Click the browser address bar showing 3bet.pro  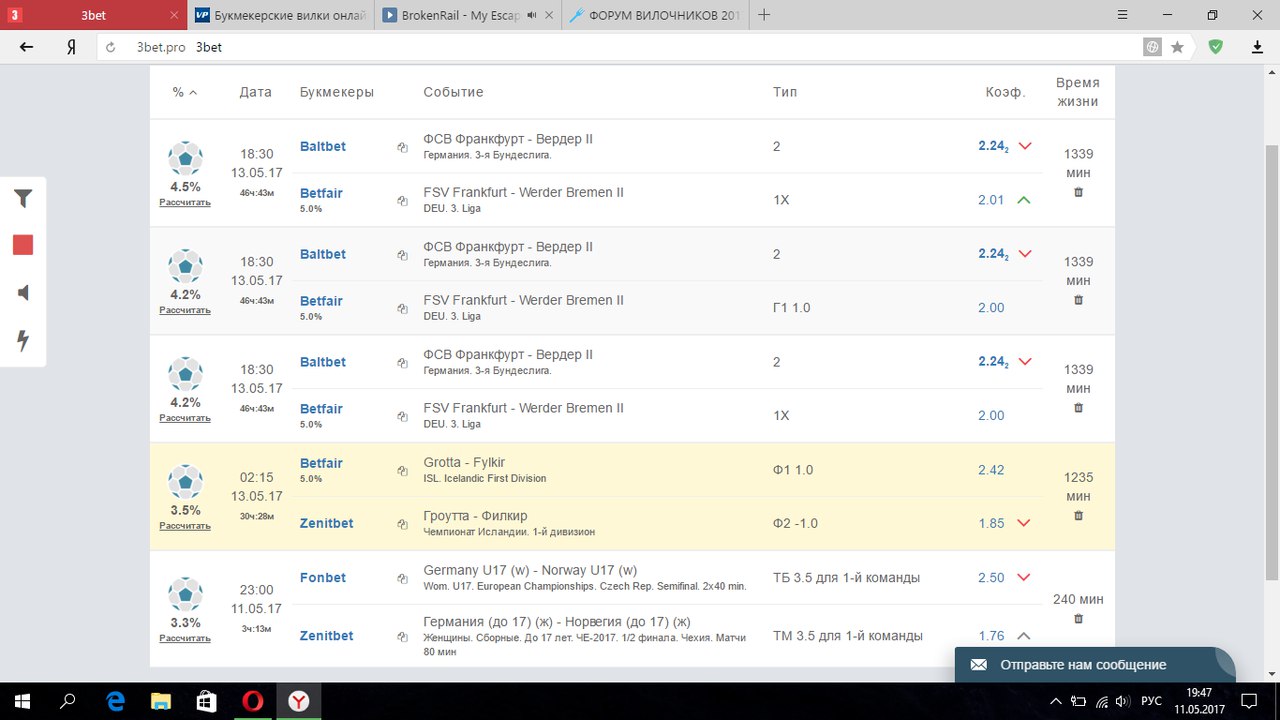tap(600, 47)
